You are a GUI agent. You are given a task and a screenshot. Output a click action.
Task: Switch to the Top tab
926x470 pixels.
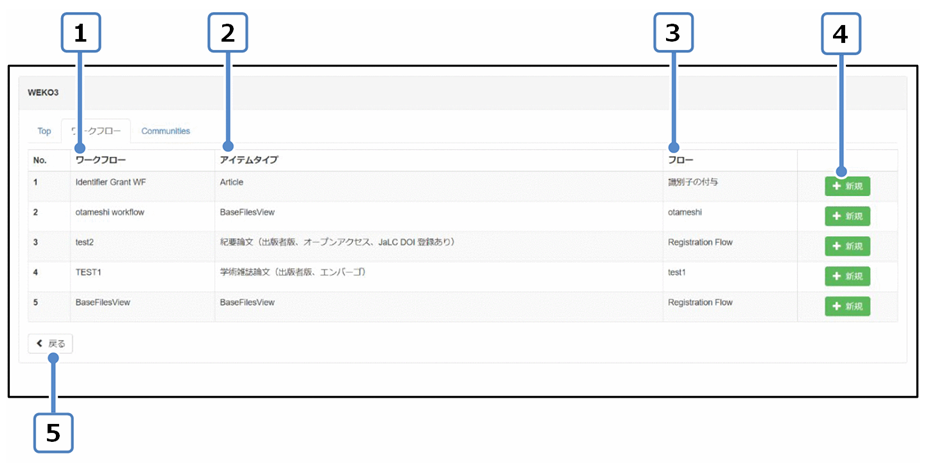click(x=44, y=131)
